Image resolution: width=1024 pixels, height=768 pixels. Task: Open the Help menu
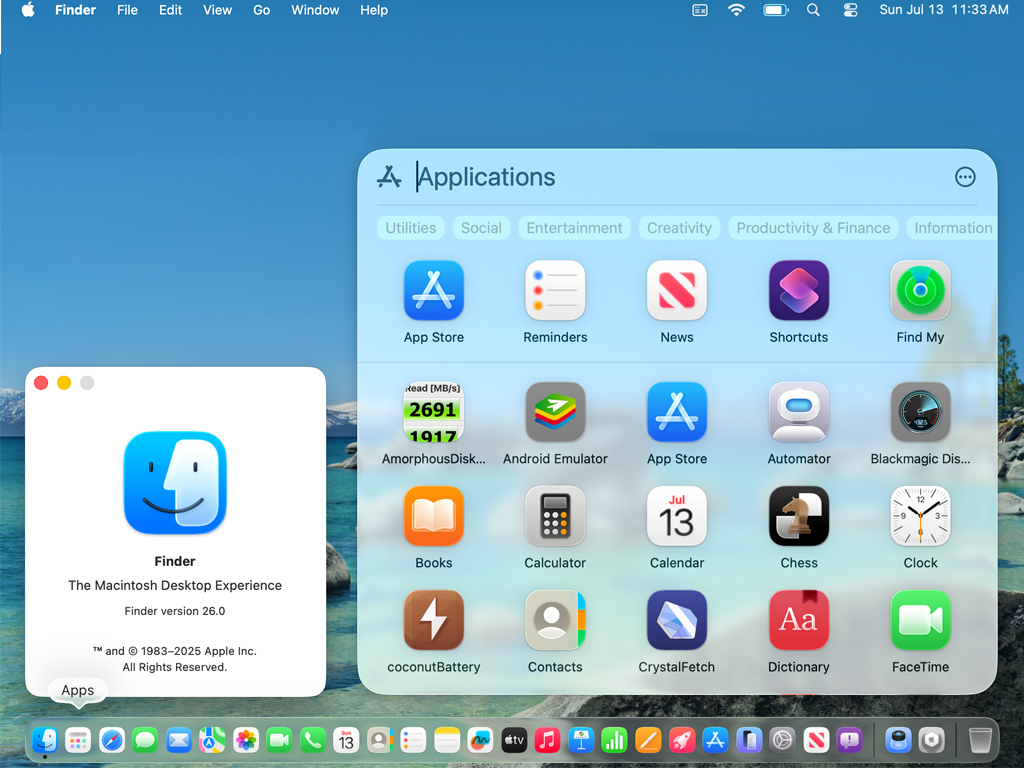click(374, 10)
